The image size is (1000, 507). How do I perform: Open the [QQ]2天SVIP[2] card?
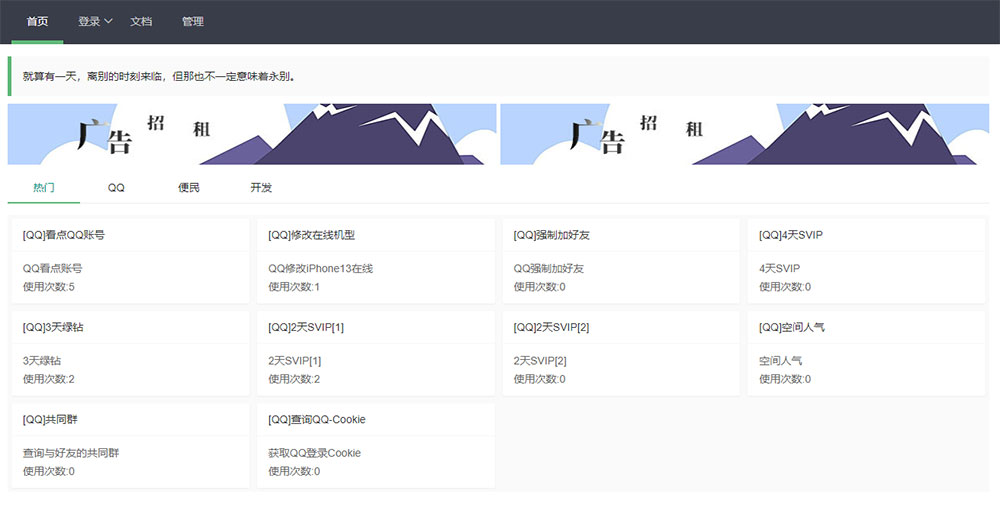tap(620, 352)
